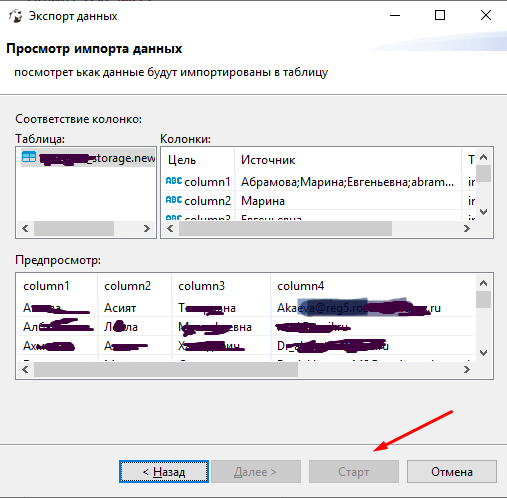Close the Экспорт данных dialog
Screen dimensions: 507x498
click(486, 15)
